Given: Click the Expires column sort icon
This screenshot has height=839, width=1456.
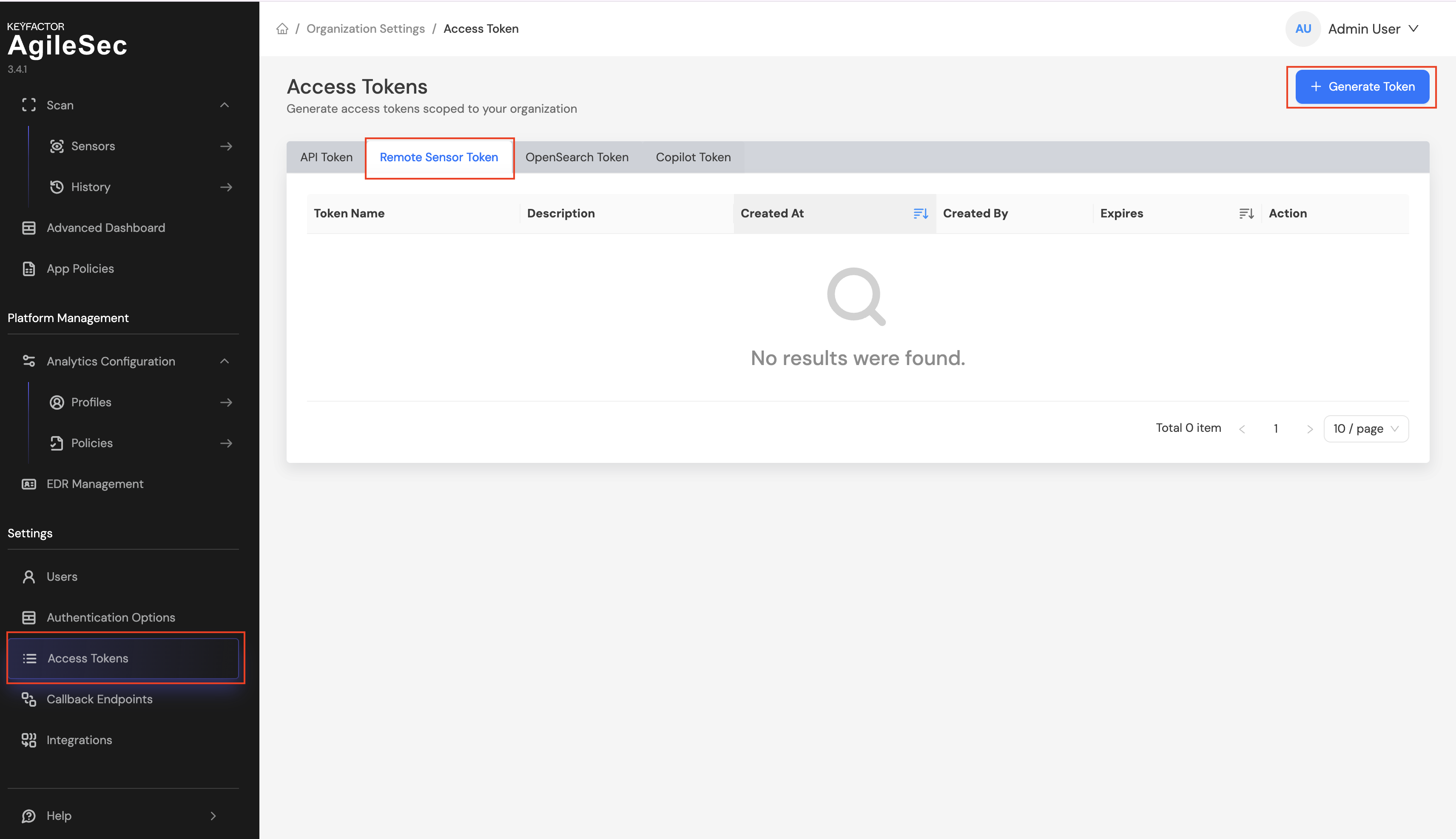Looking at the screenshot, I should [1246, 214].
